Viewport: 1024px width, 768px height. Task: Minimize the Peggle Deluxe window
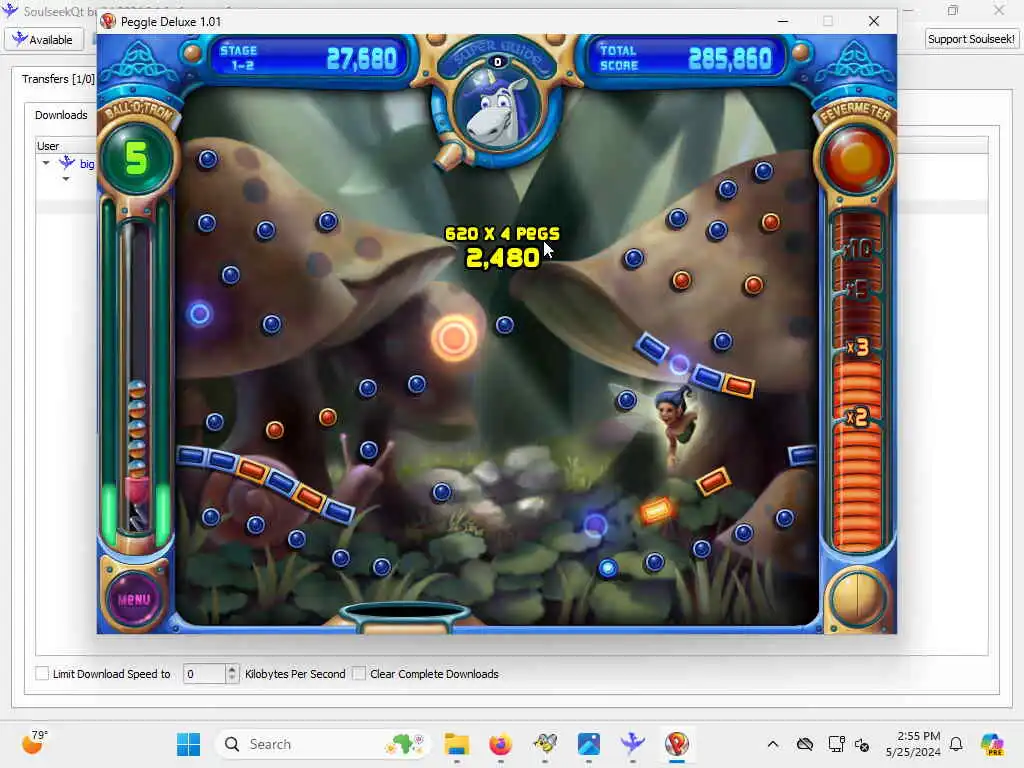click(x=783, y=22)
